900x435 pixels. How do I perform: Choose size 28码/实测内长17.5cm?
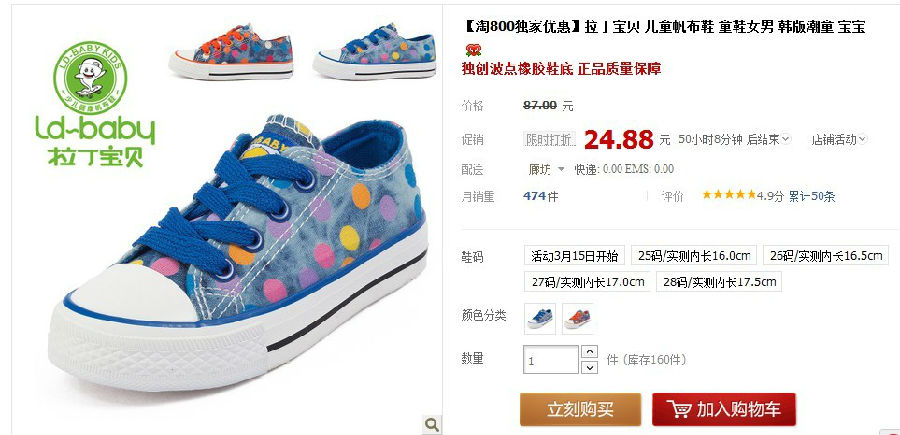pos(719,282)
